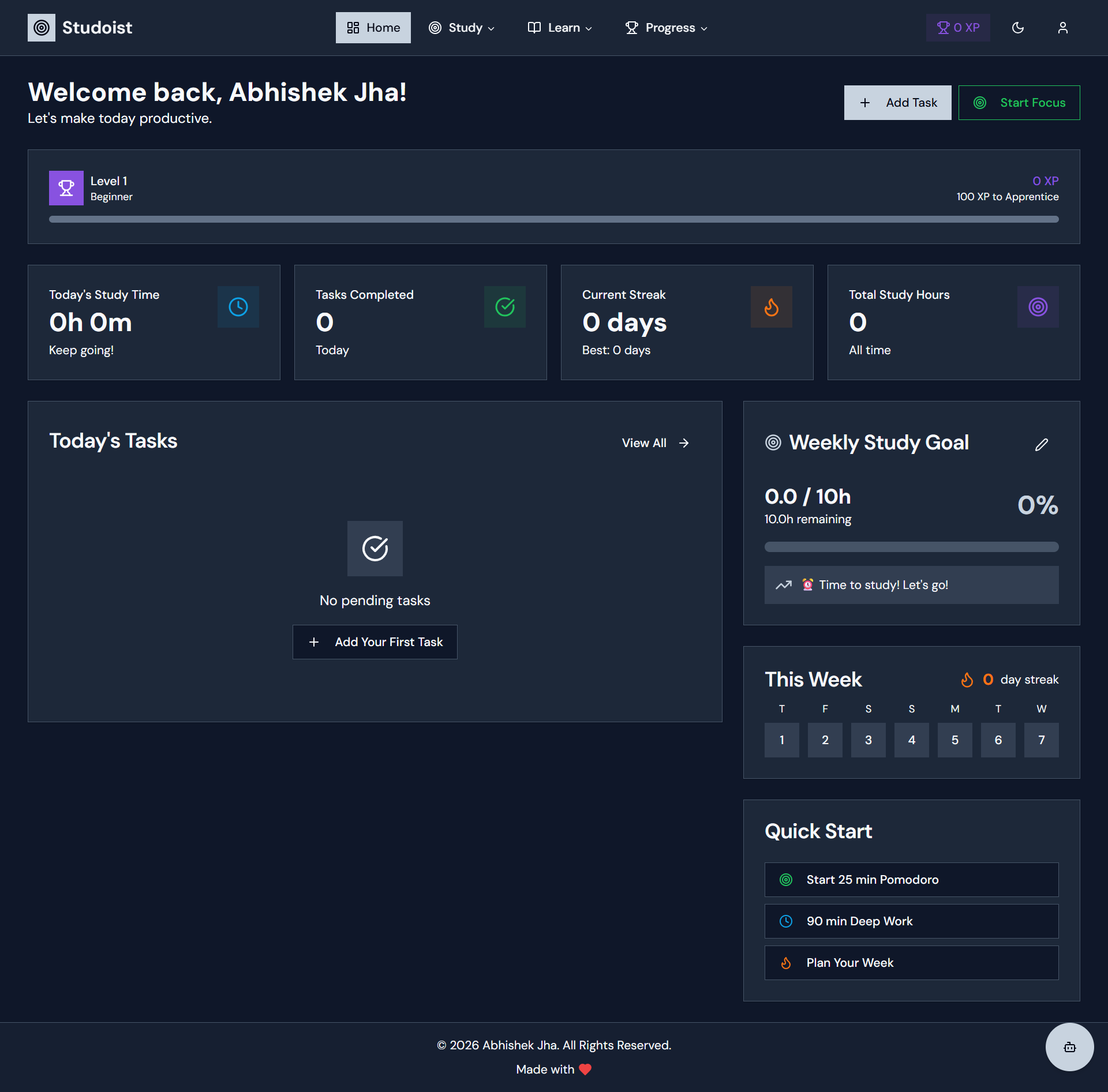Toggle dark mode with the moon icon
The height and width of the screenshot is (1092, 1108).
(1018, 27)
